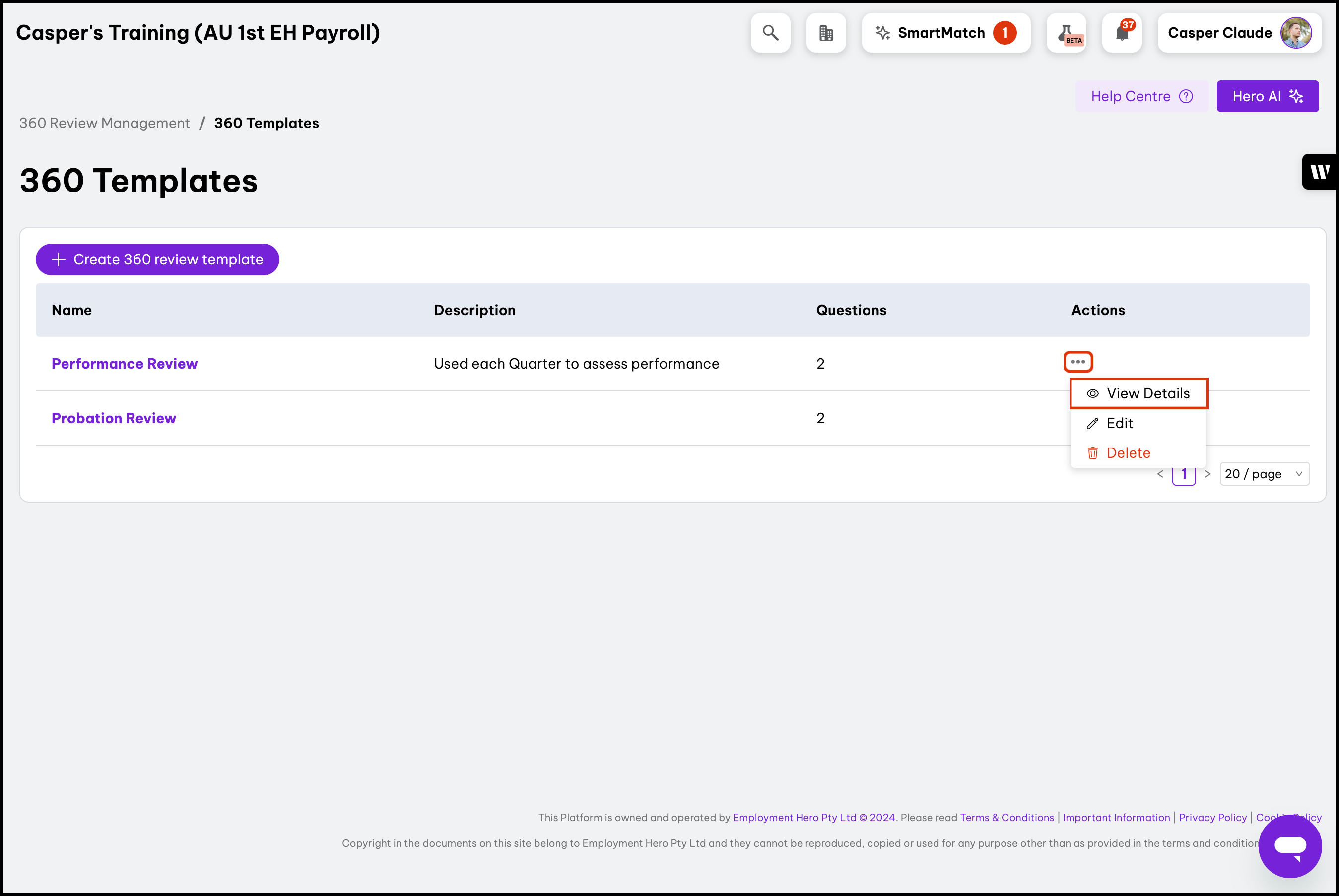Go to previous page arrow
This screenshot has height=896, width=1339.
click(1160, 474)
